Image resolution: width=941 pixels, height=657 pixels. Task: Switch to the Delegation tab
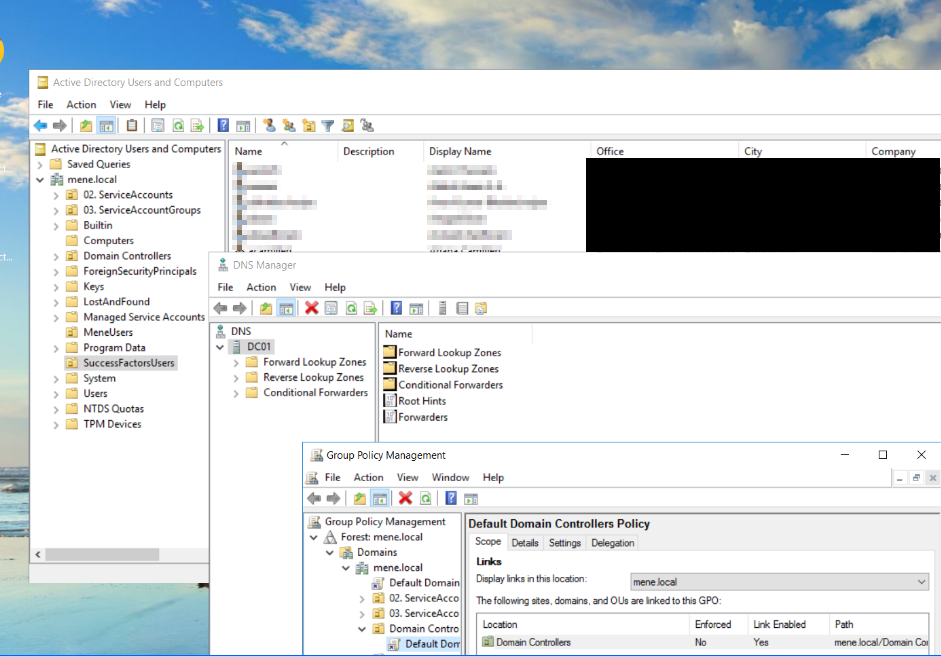(x=612, y=543)
